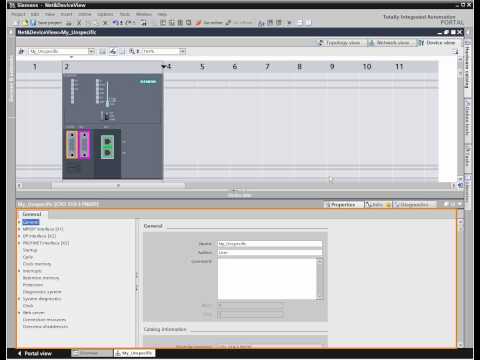Click the Author input field

(x=270, y=252)
